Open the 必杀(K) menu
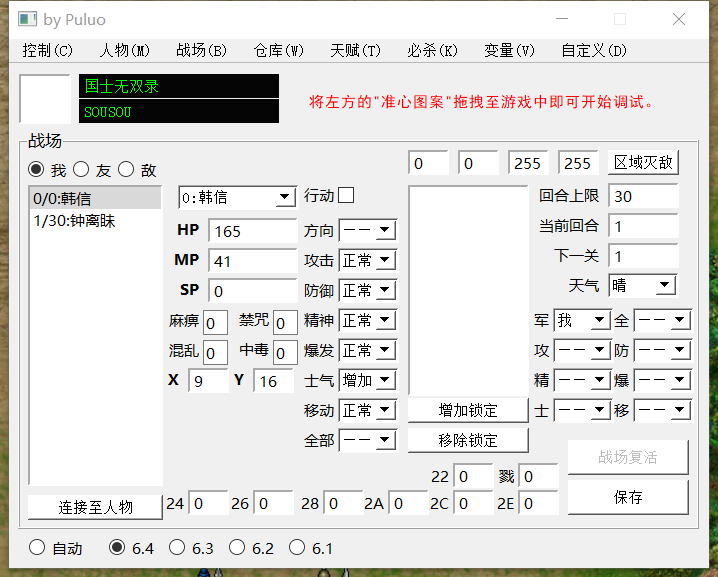The image size is (718, 577). pos(432,50)
